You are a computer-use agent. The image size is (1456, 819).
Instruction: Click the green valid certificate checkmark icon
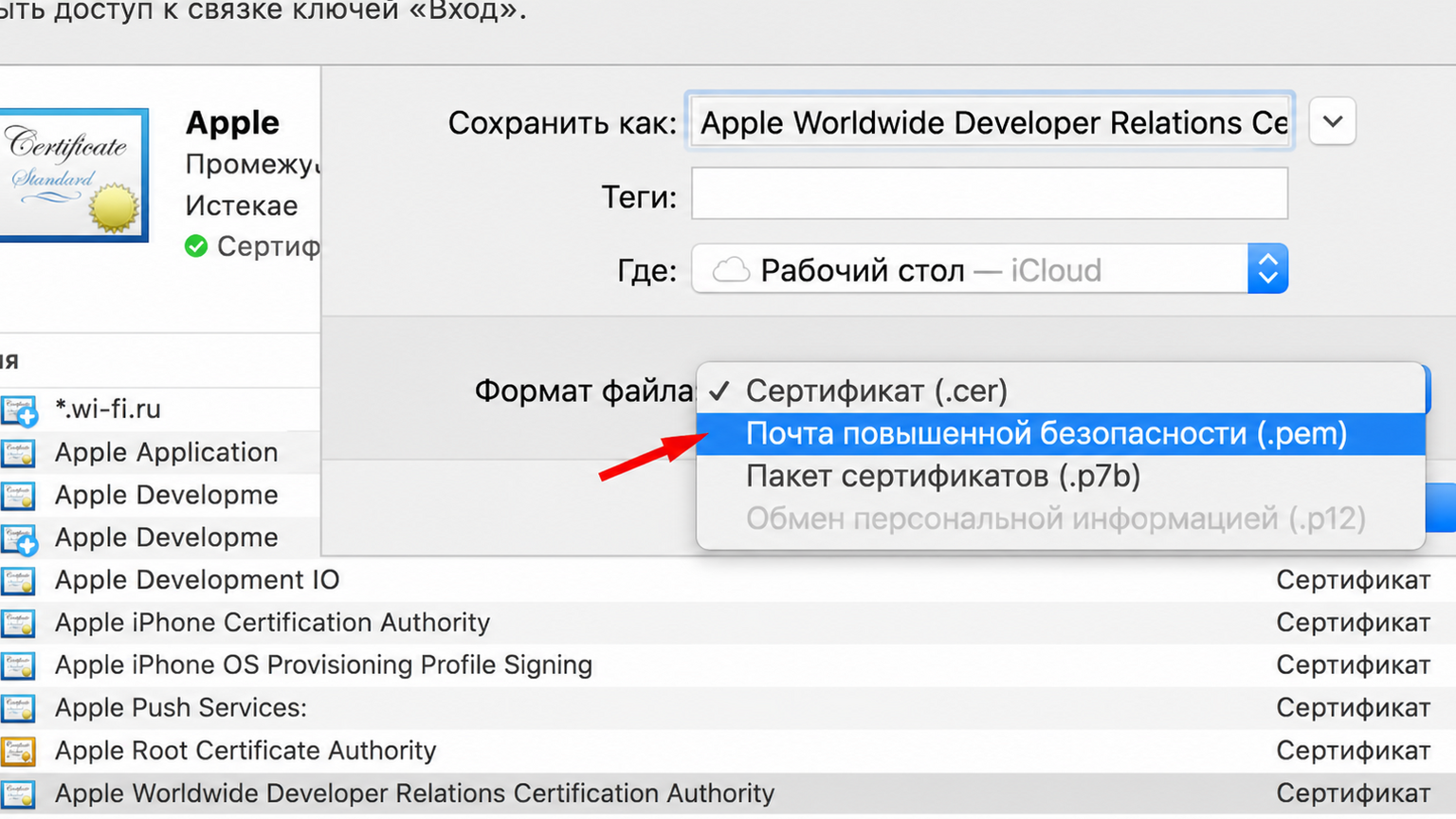coord(196,246)
